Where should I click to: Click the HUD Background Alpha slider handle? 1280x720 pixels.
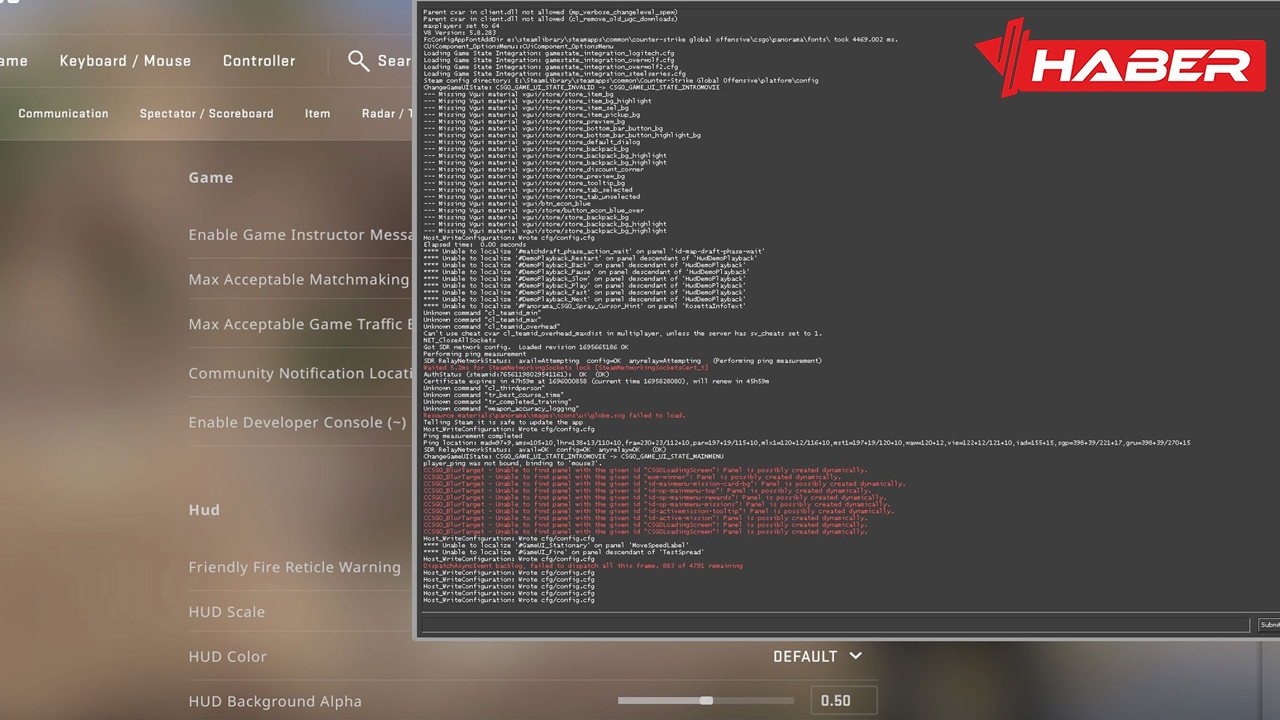coord(706,701)
